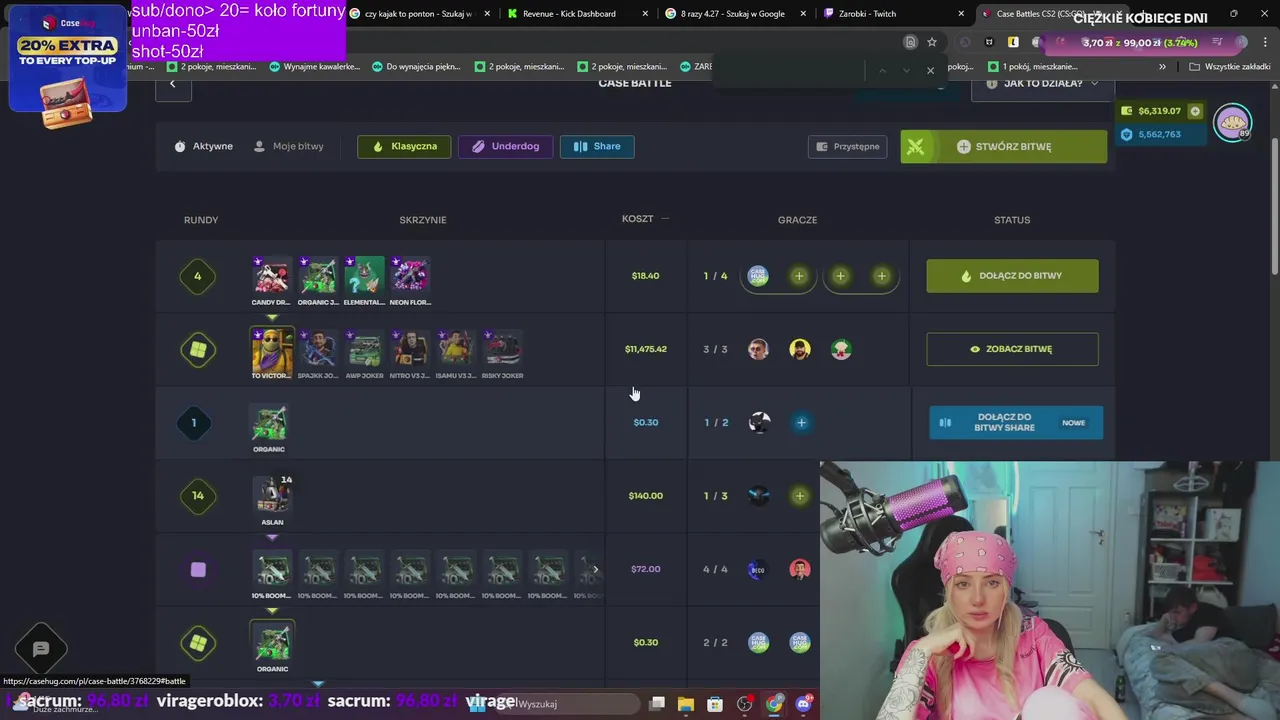The image size is (1280, 720).
Task: Click the crossed swords icon beside Stwórz bitwę
Action: point(915,146)
